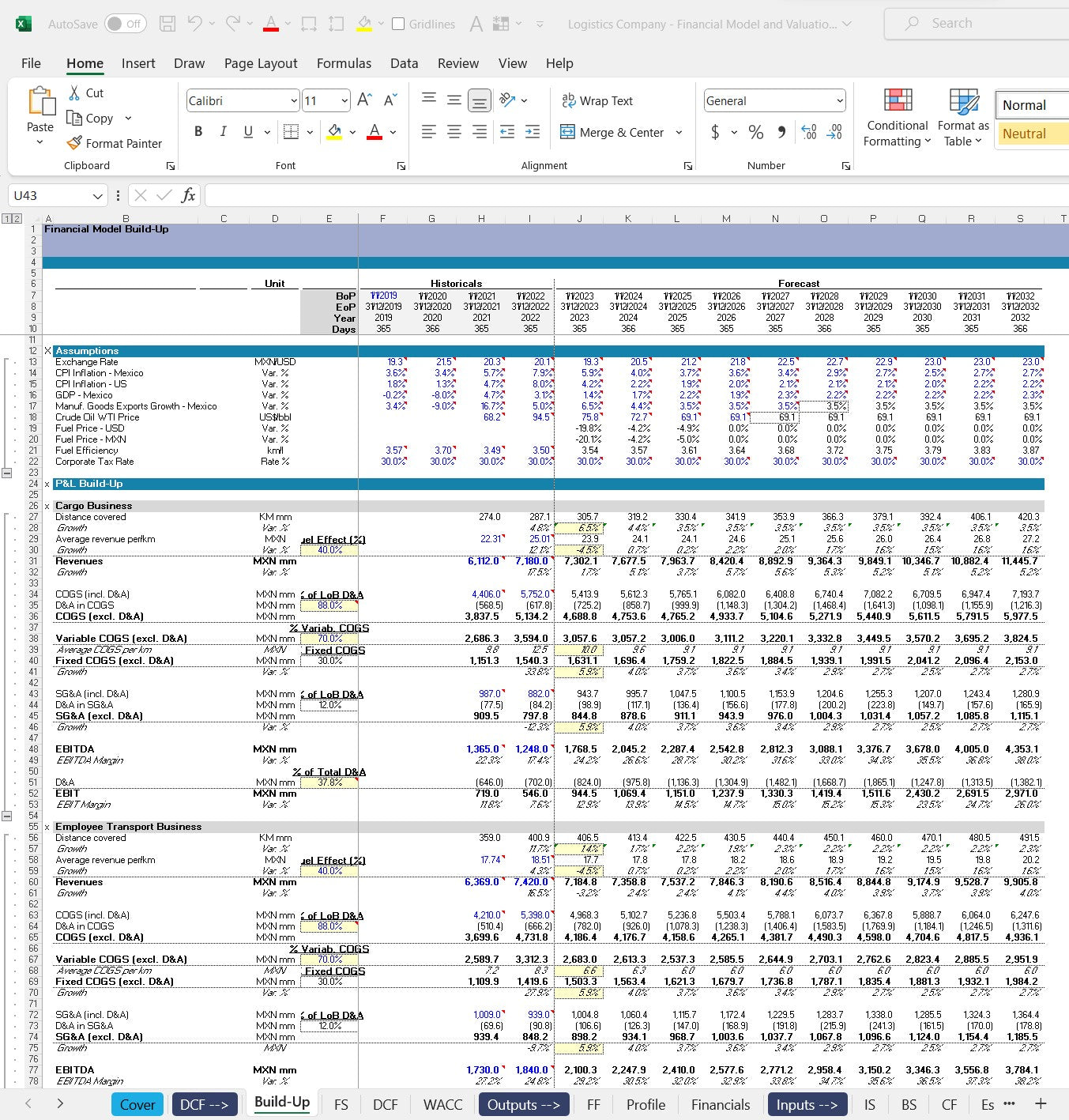Expand the General number format dropdown
1069x1120 pixels.
pyautogui.click(x=839, y=101)
